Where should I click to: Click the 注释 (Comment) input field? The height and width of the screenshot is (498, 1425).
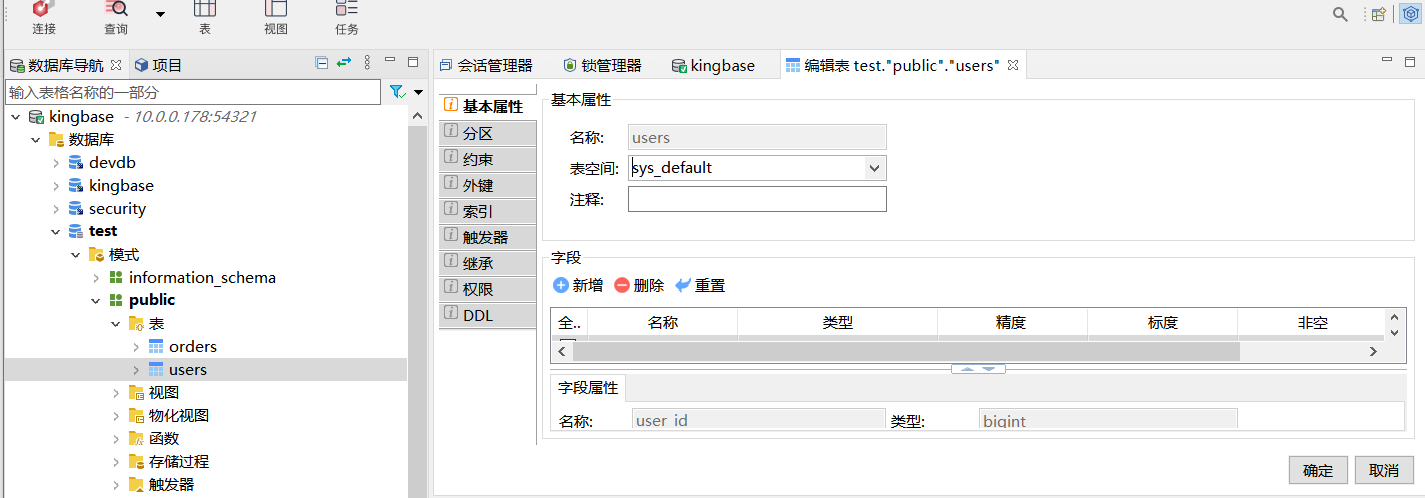(x=757, y=199)
